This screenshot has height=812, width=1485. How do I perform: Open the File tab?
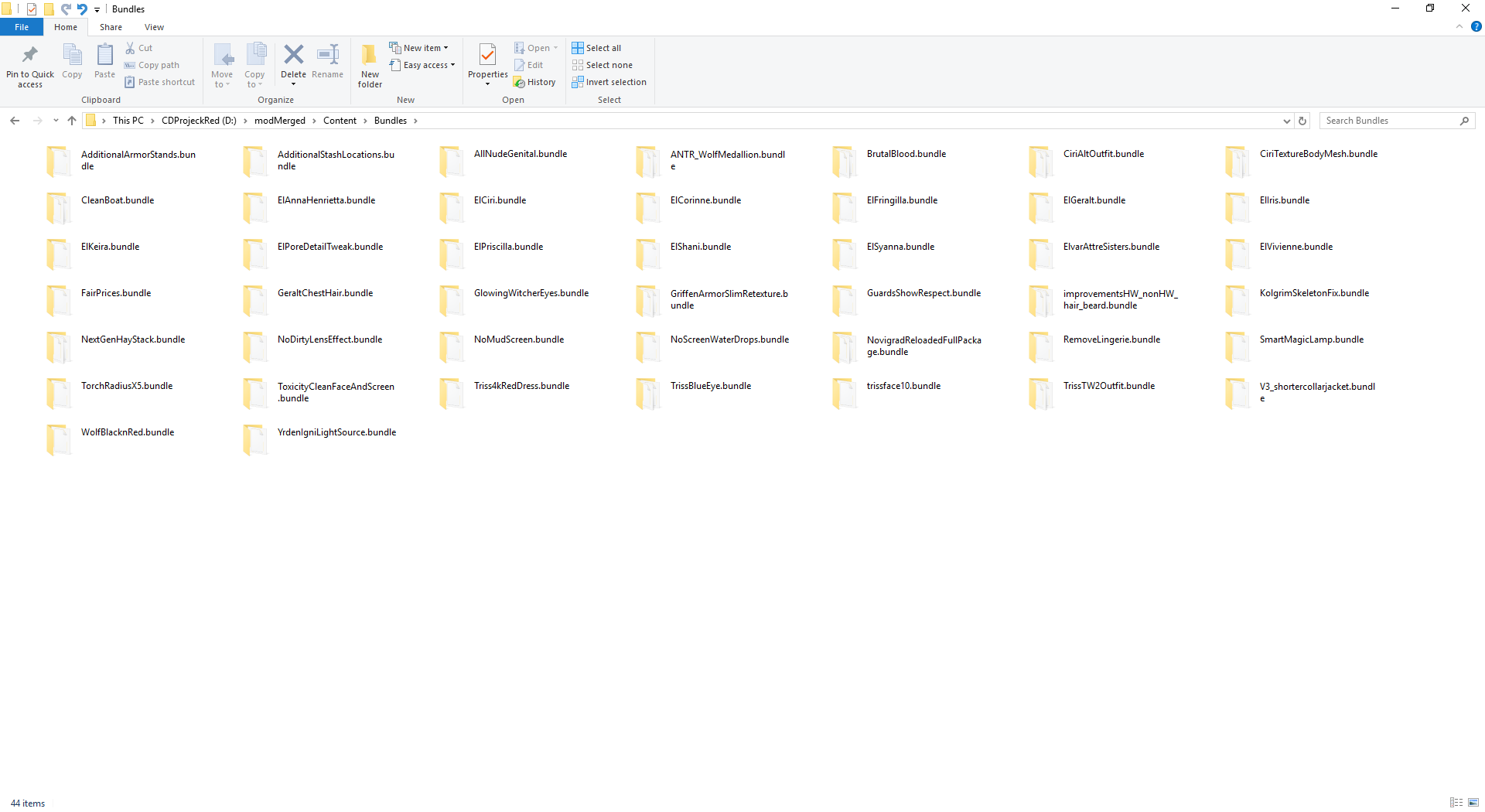(x=22, y=27)
